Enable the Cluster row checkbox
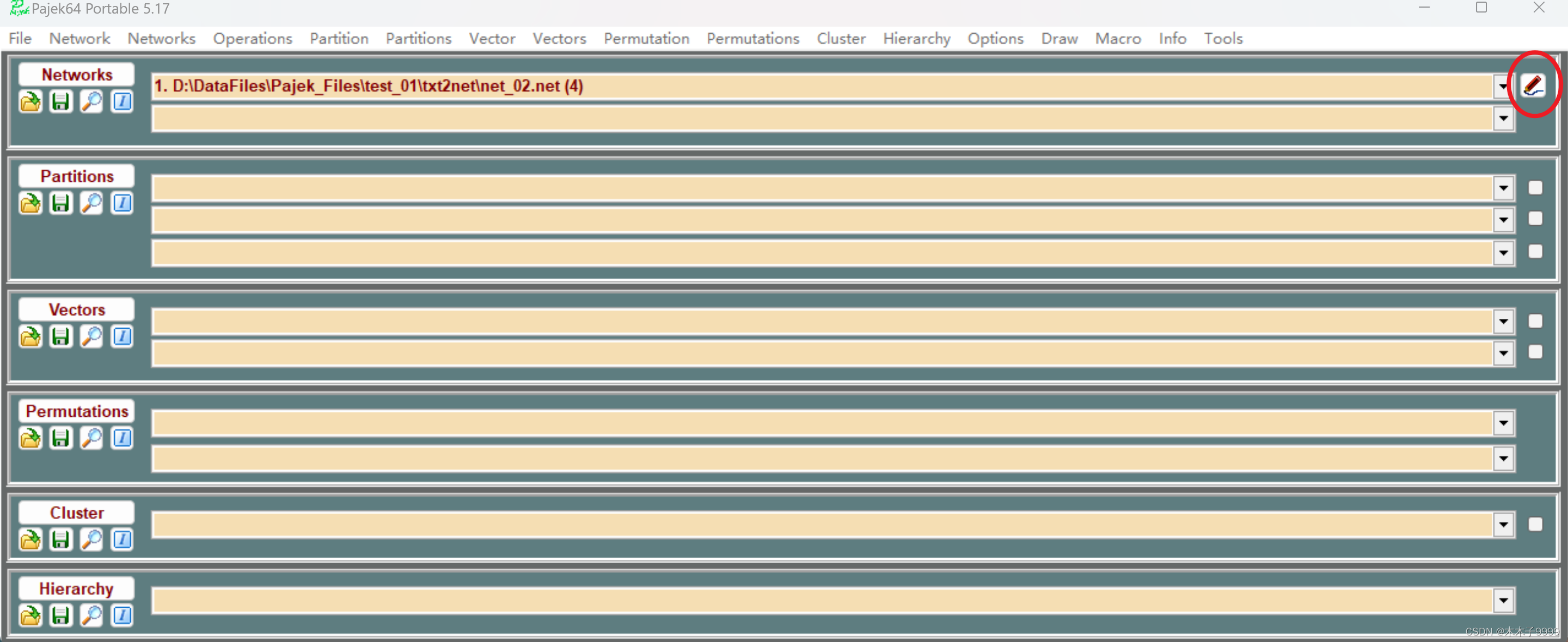 [x=1535, y=524]
